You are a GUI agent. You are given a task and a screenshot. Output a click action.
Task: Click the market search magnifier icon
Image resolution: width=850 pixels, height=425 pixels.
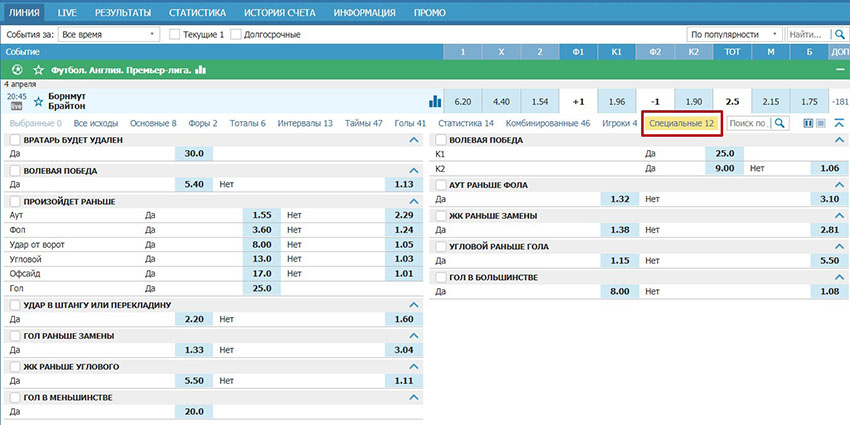[x=780, y=123]
